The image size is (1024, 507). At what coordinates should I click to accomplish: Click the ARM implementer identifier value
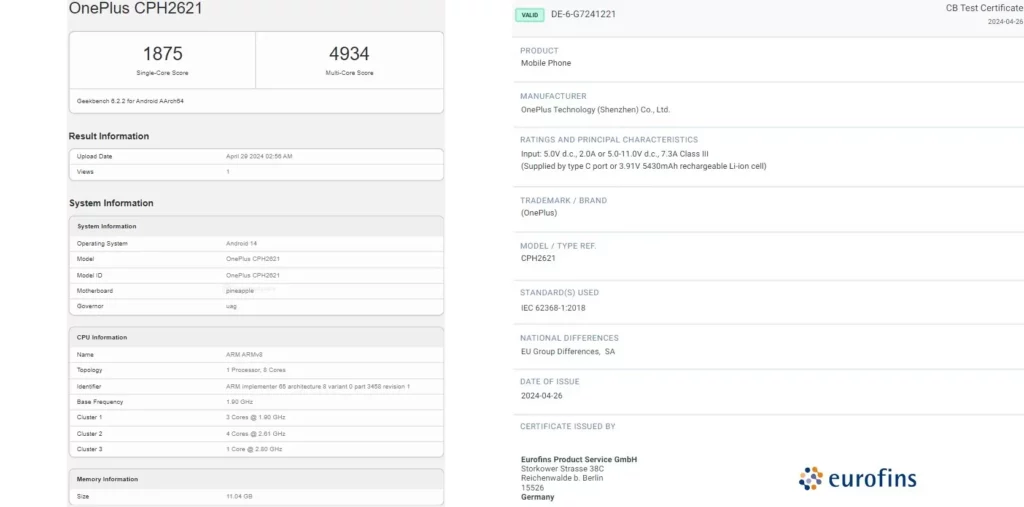coord(317,386)
